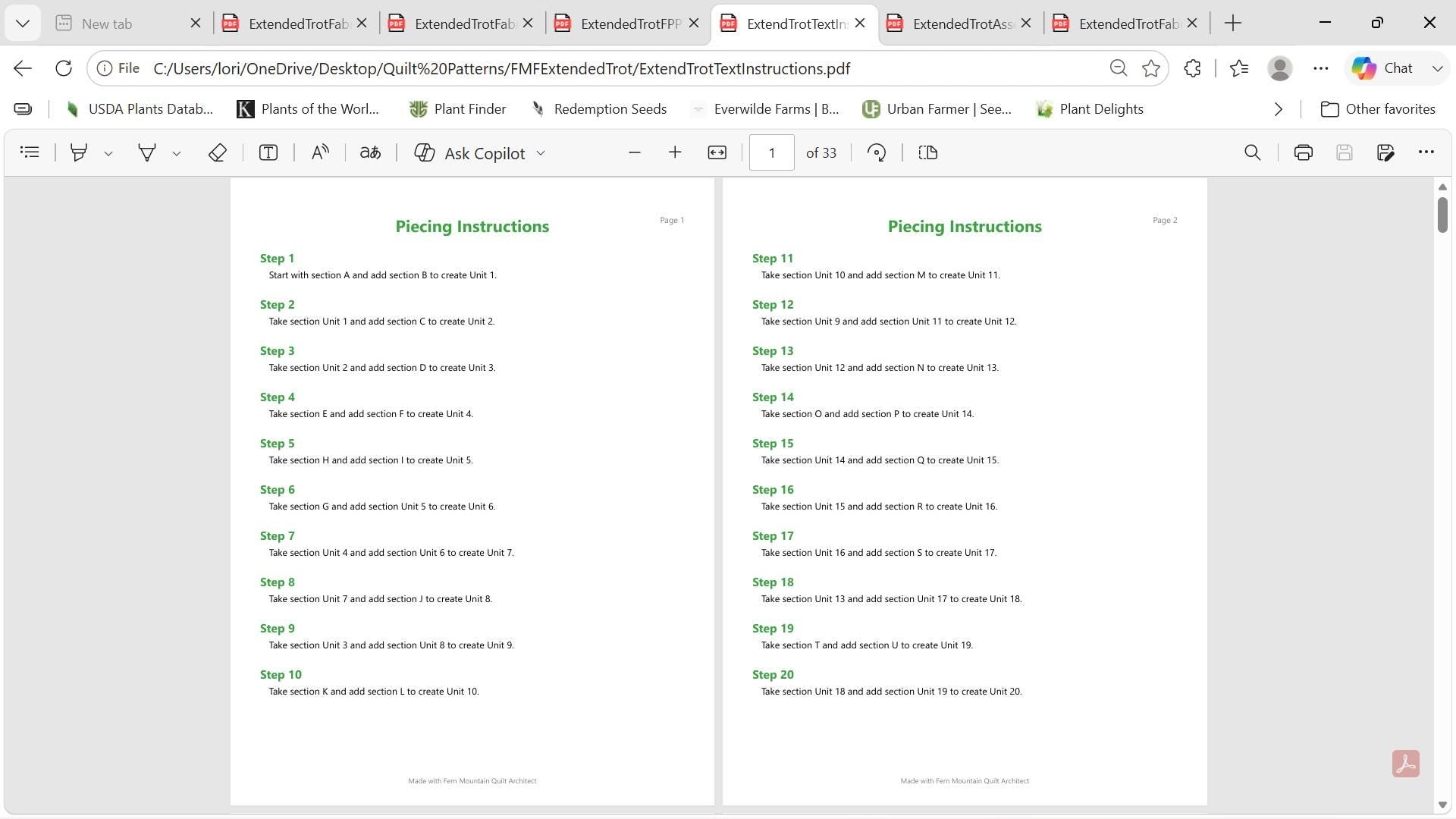This screenshot has width=1456, height=819.
Task: Open Other favorites folder
Action: click(1378, 109)
